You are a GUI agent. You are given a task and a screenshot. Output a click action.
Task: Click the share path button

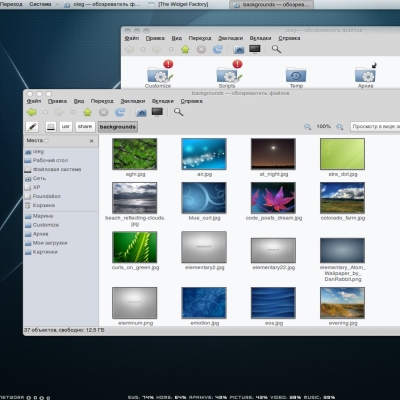pos(85,127)
